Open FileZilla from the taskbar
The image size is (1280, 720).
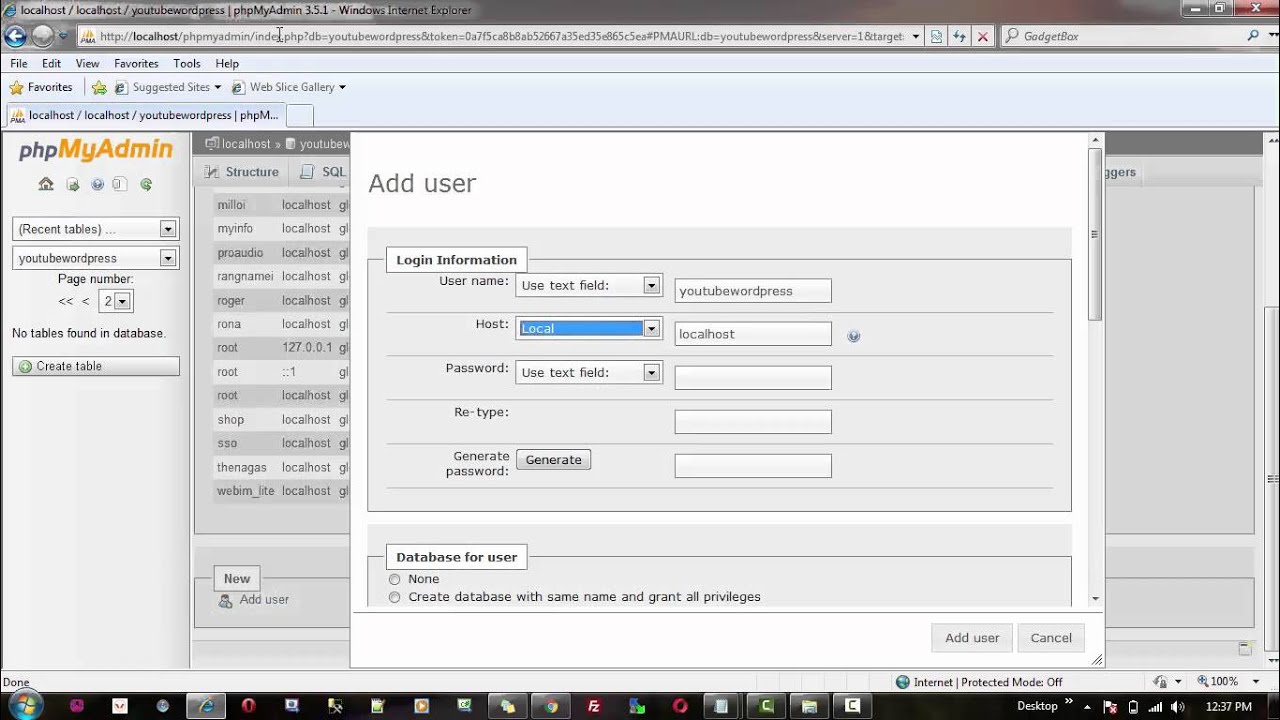tap(594, 706)
